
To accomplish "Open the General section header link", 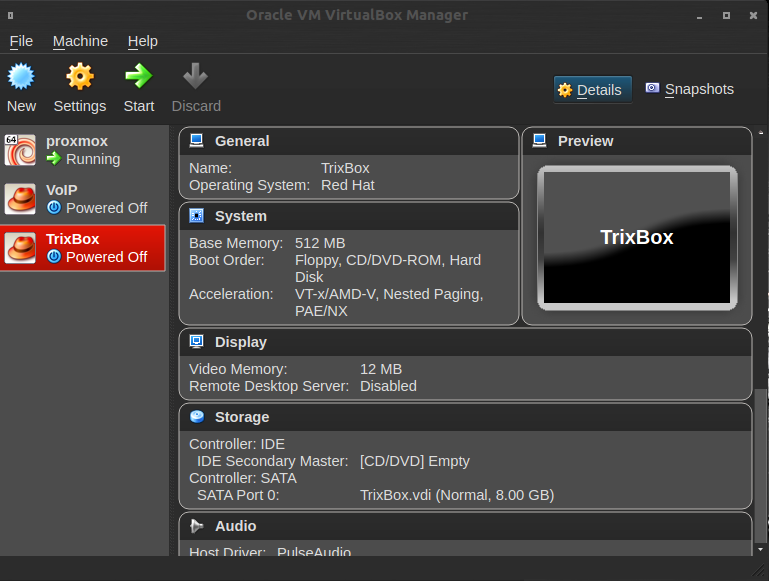I will click(x=242, y=141).
